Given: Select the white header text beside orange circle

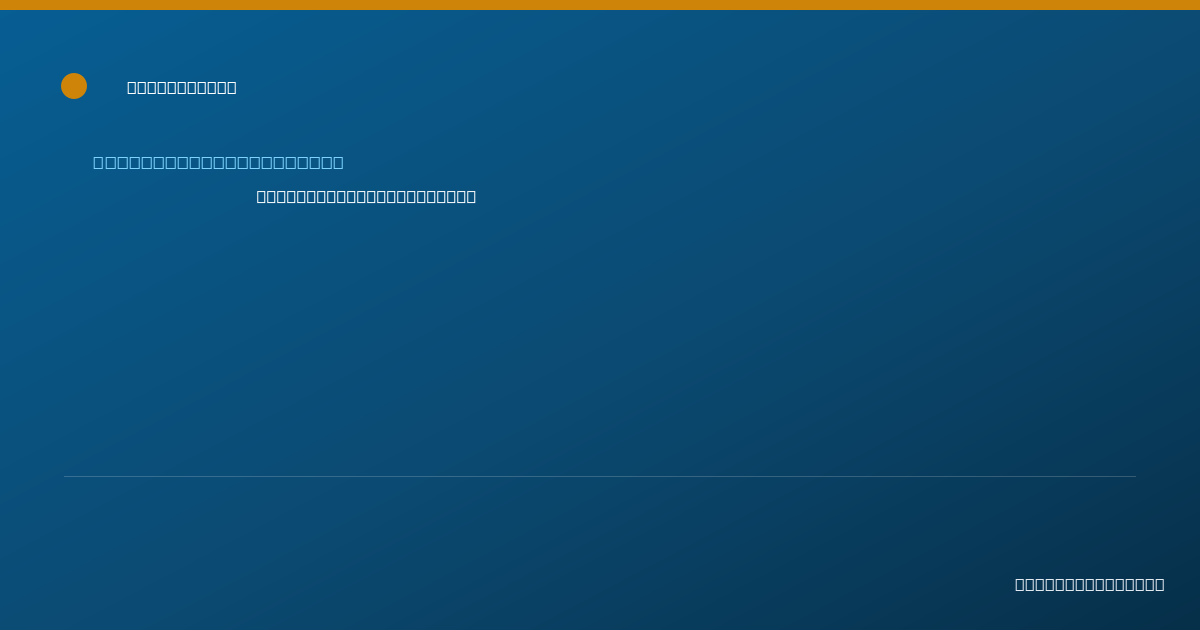Looking at the screenshot, I should click(182, 88).
